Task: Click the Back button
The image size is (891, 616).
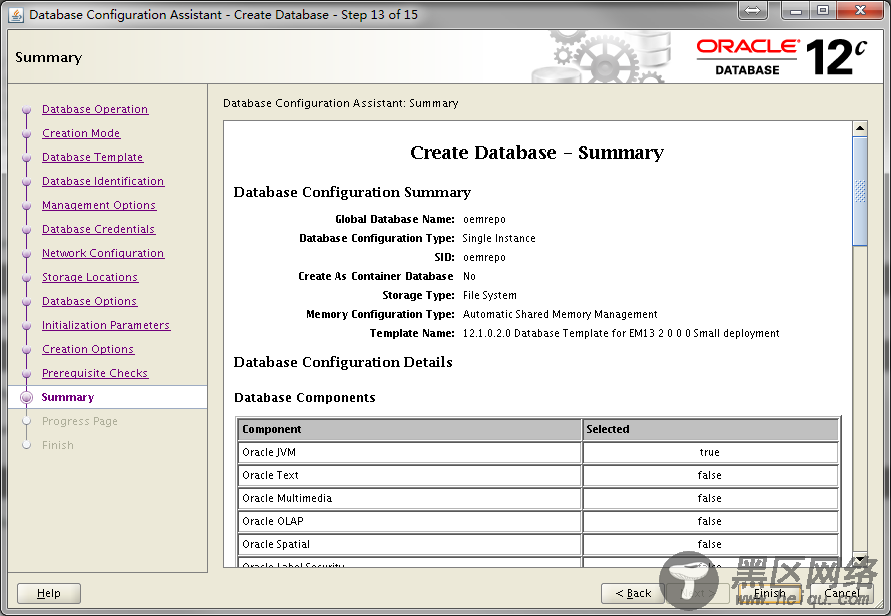Action: coord(633,593)
